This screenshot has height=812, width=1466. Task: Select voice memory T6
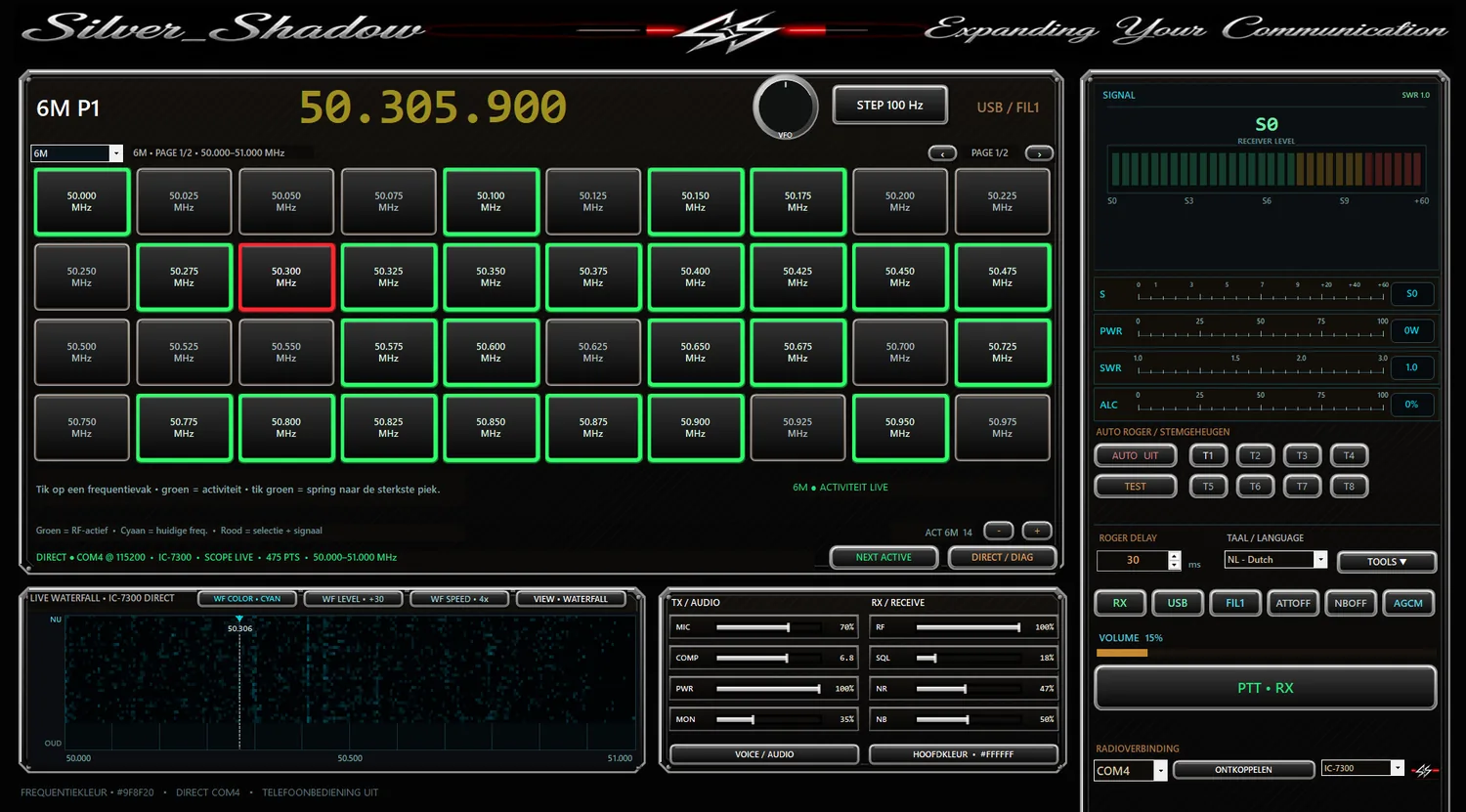[x=1255, y=486]
